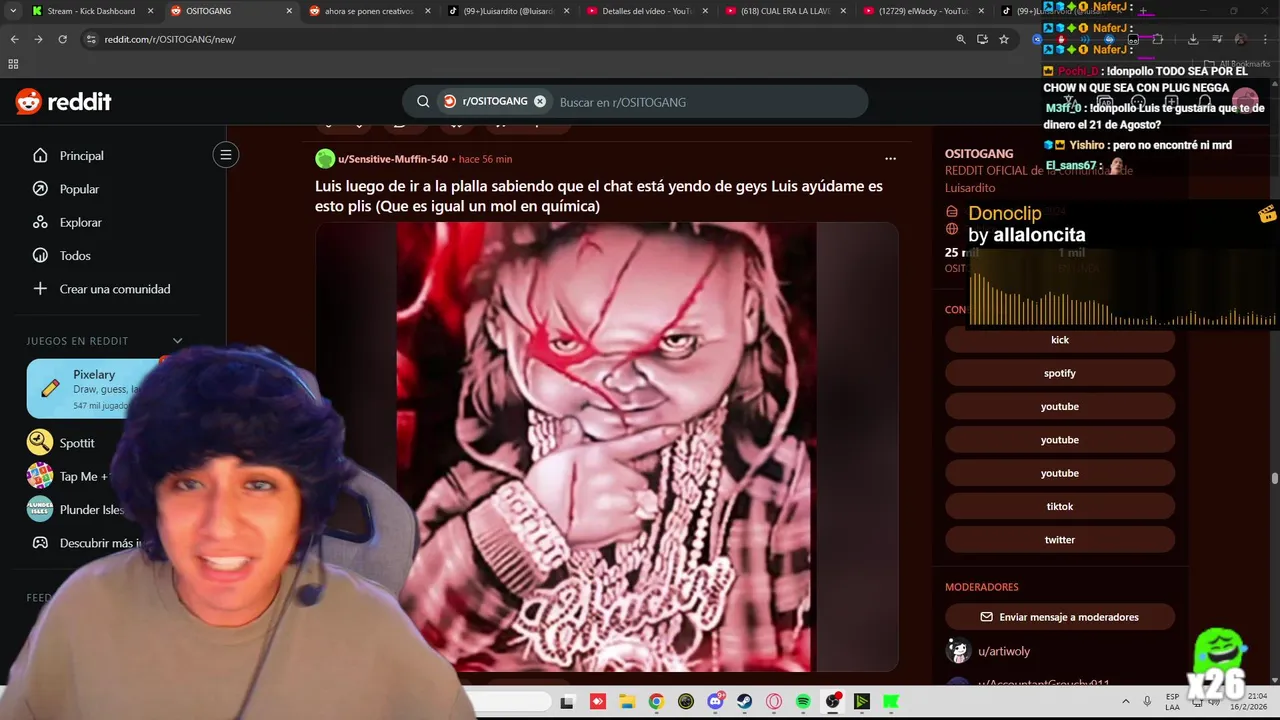The image size is (1280, 720).
Task: Switch to the ahora se ponen creativos tab
Action: tap(369, 11)
